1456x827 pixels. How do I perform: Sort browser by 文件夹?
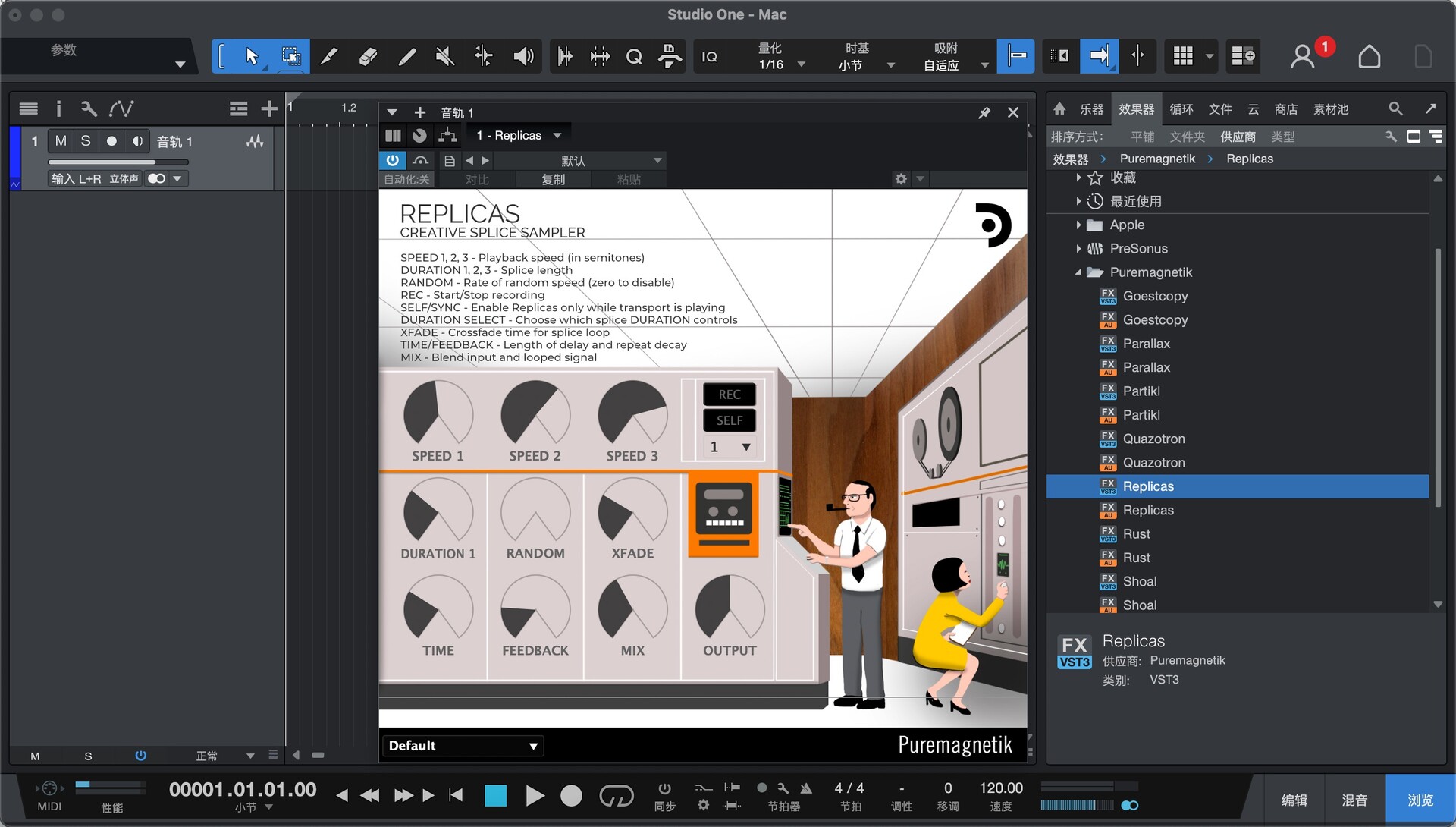point(1187,137)
